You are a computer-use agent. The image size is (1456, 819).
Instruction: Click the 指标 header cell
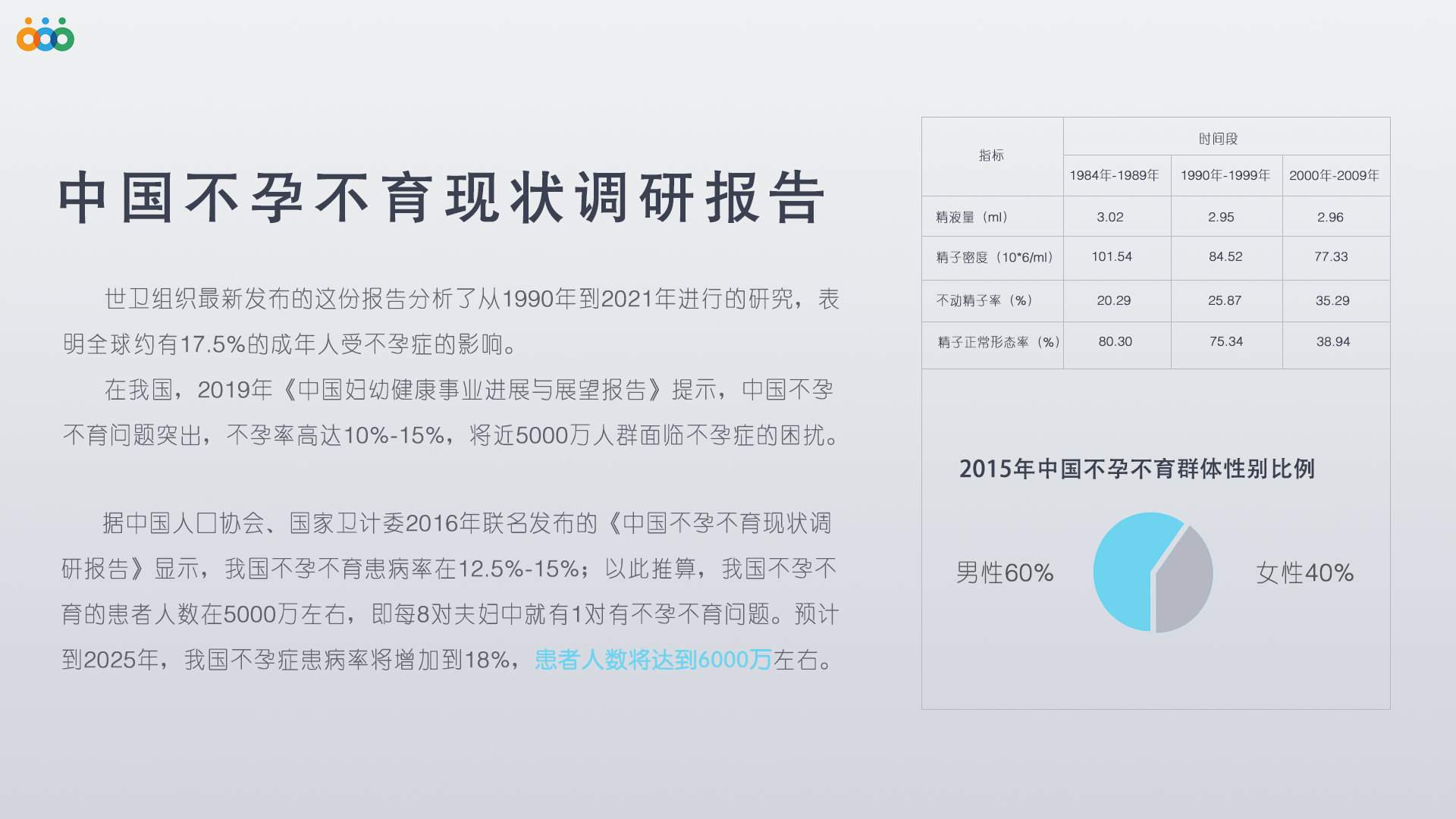coord(991,155)
